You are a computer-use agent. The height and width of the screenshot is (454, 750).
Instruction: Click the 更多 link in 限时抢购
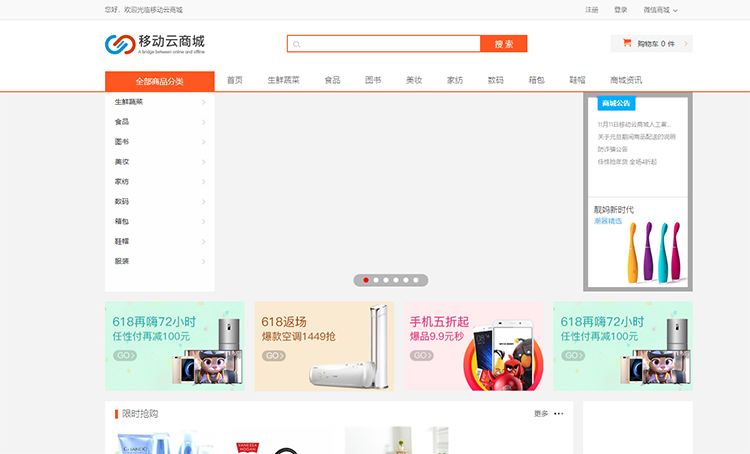541,414
